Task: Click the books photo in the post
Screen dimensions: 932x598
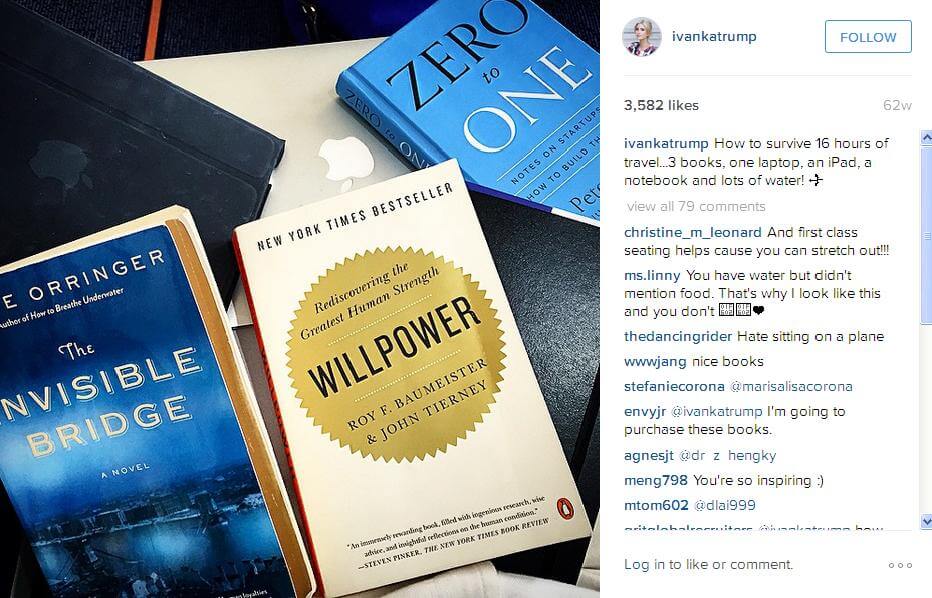Action: tap(300, 299)
